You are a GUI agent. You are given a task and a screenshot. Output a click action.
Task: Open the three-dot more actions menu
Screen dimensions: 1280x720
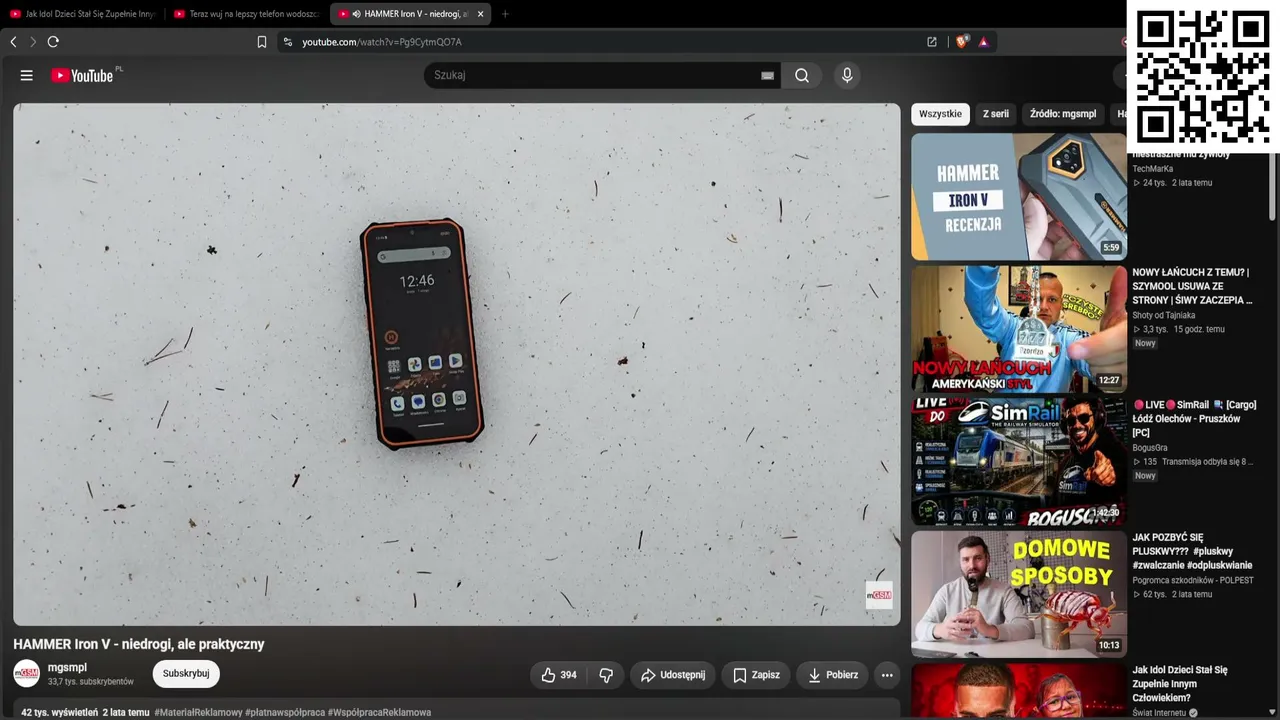coord(887,675)
